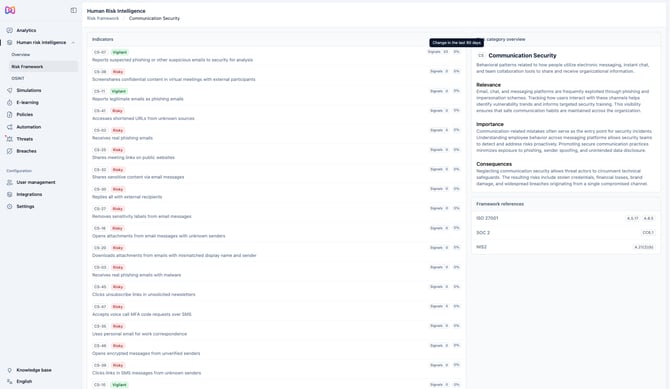Open indicator Reports legitimate emails as phishing

click(276, 95)
